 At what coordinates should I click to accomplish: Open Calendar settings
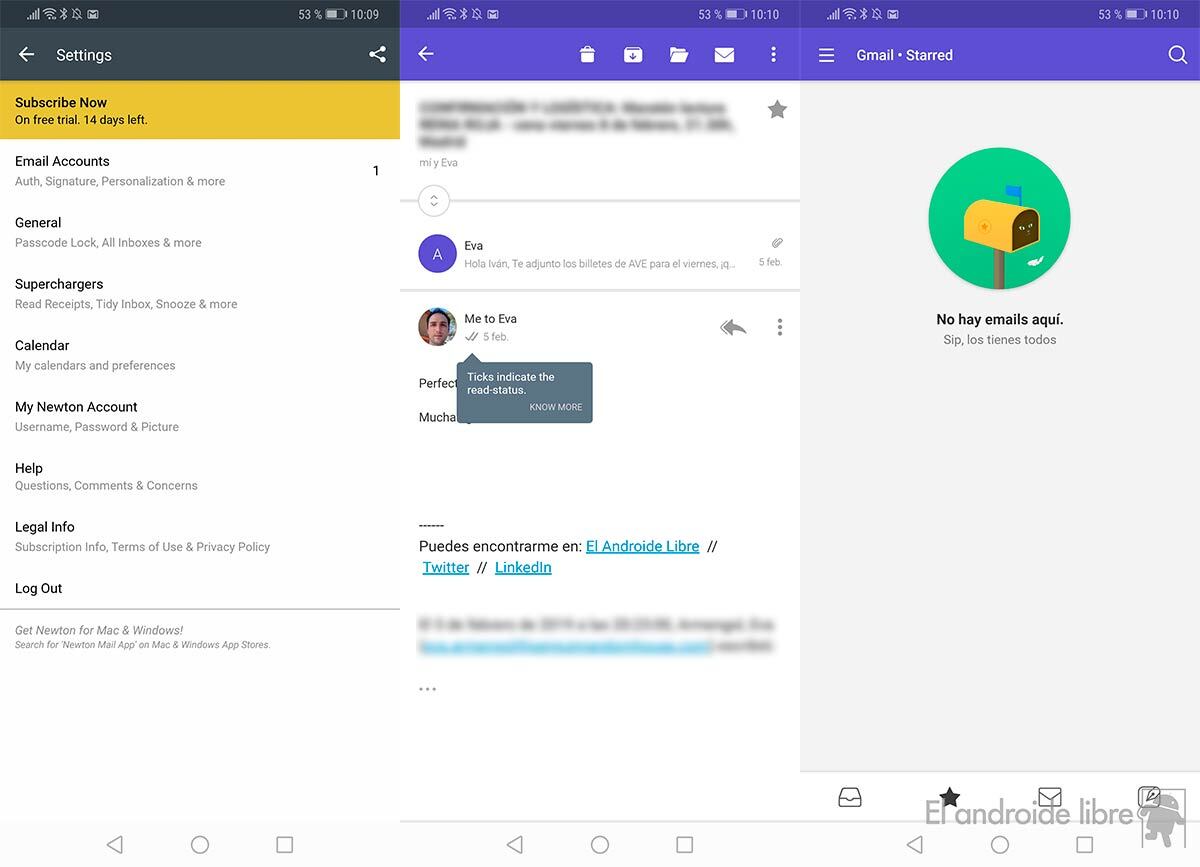200,355
